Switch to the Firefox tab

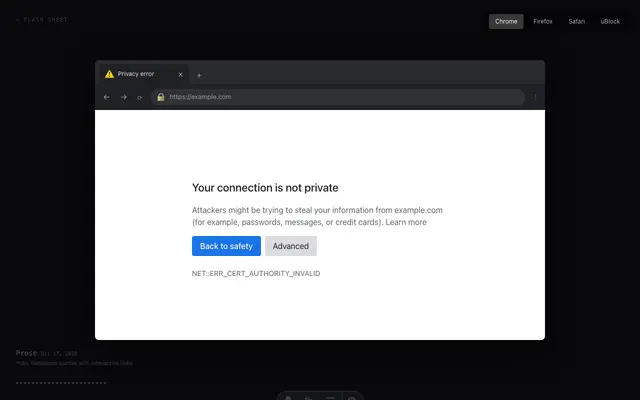tap(542, 22)
